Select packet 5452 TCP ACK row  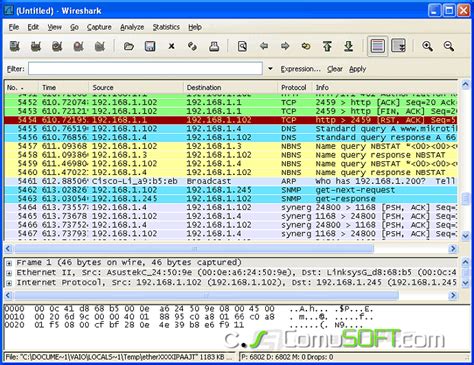[x=231, y=102]
